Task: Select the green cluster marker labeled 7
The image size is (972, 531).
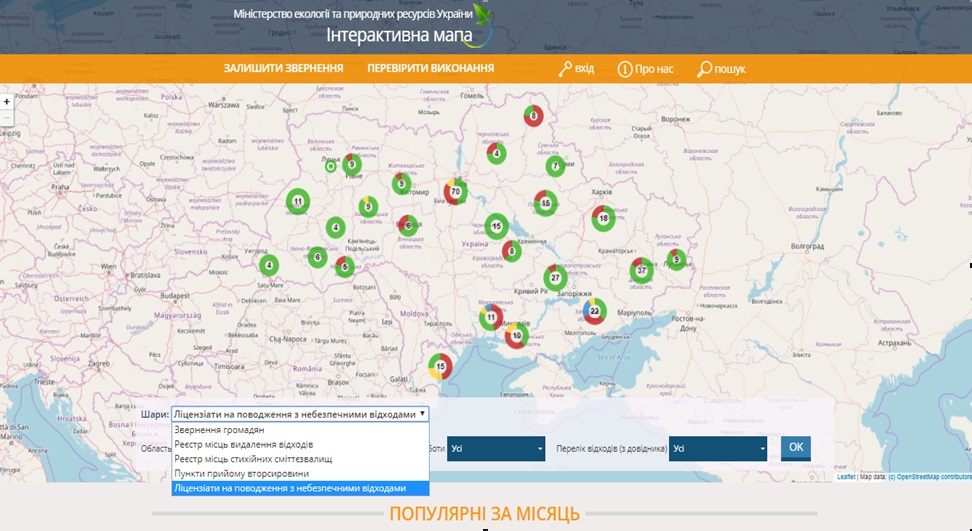Action: pos(555,166)
